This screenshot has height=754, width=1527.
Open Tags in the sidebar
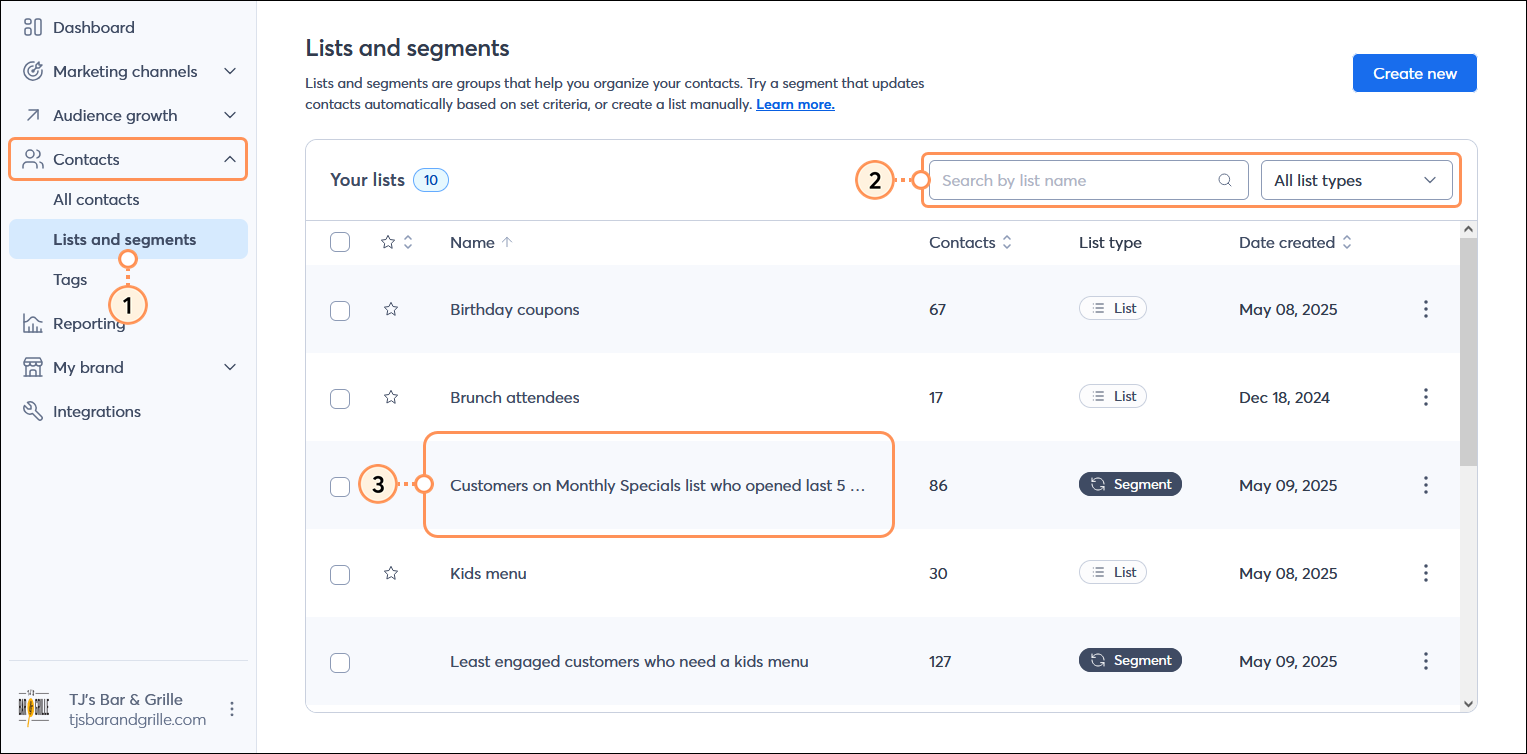70,279
